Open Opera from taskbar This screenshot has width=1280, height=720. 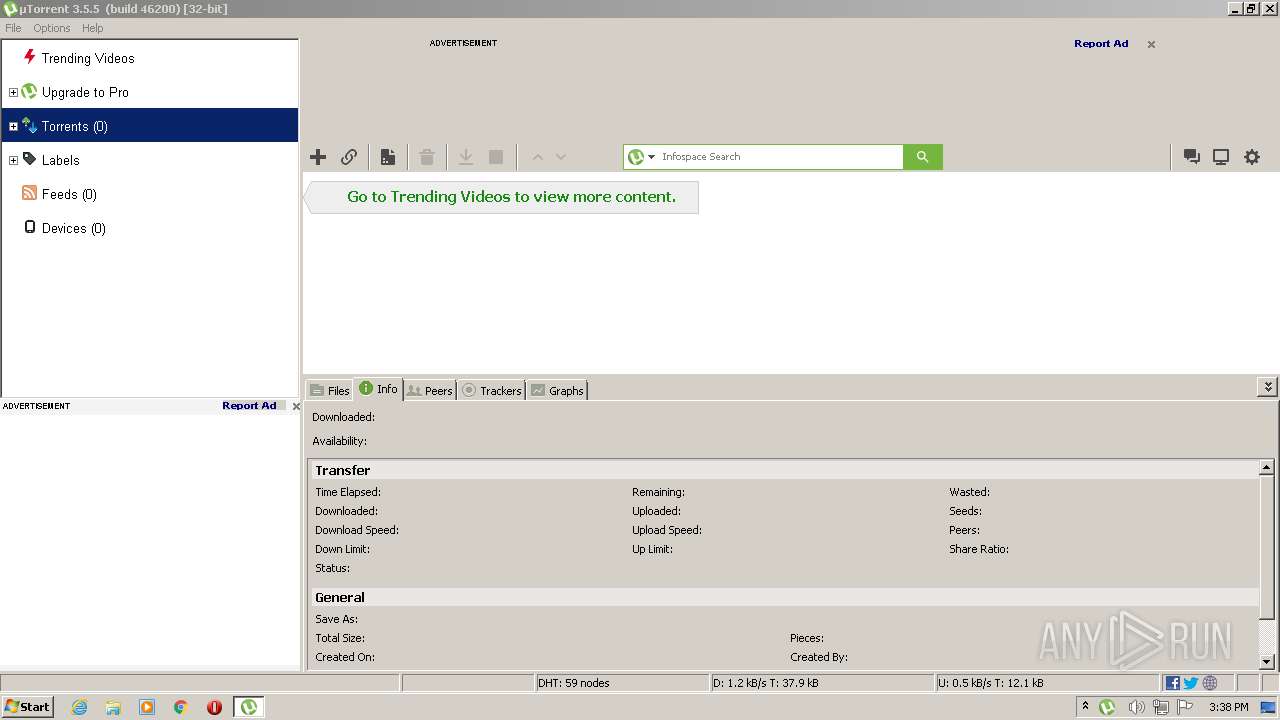pos(214,707)
